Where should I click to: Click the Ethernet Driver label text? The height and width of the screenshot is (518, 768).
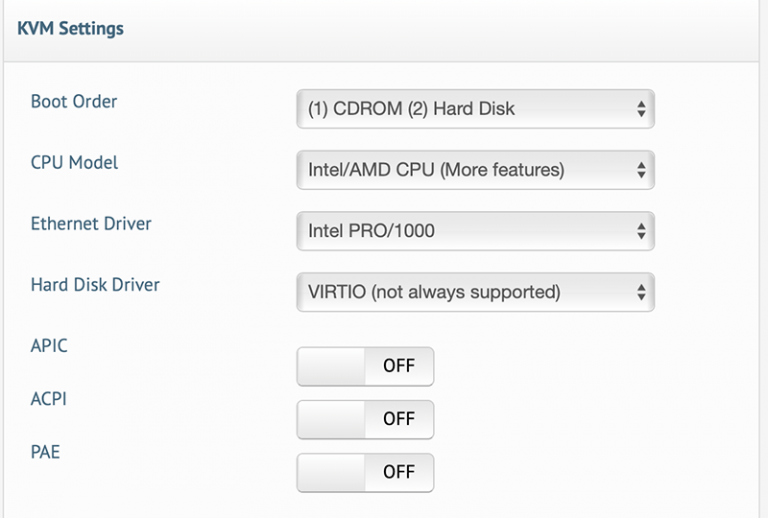click(91, 224)
